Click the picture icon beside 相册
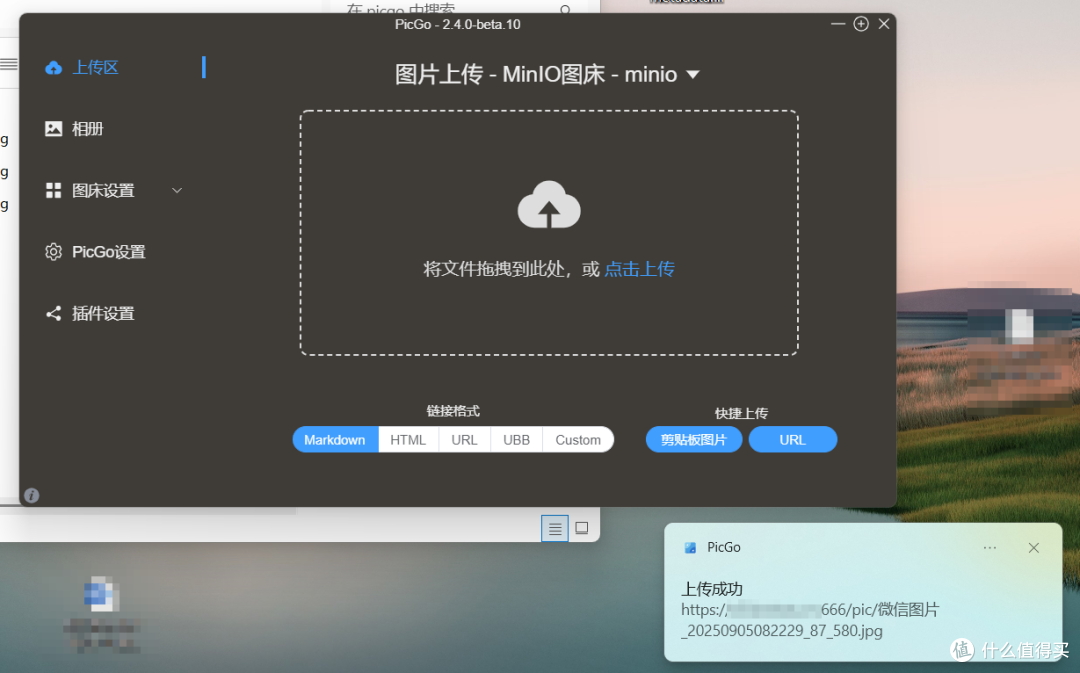The image size is (1080, 673). pos(53,129)
